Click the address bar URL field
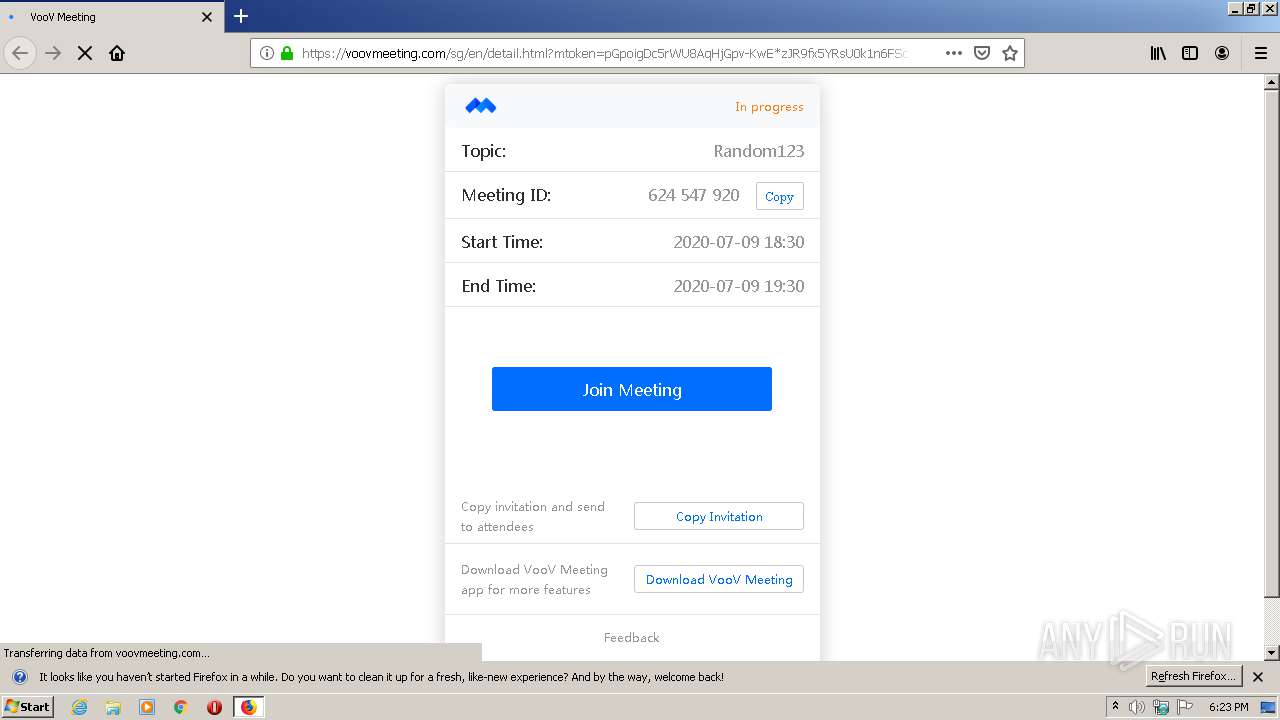1280x720 pixels. pyautogui.click(x=604, y=53)
